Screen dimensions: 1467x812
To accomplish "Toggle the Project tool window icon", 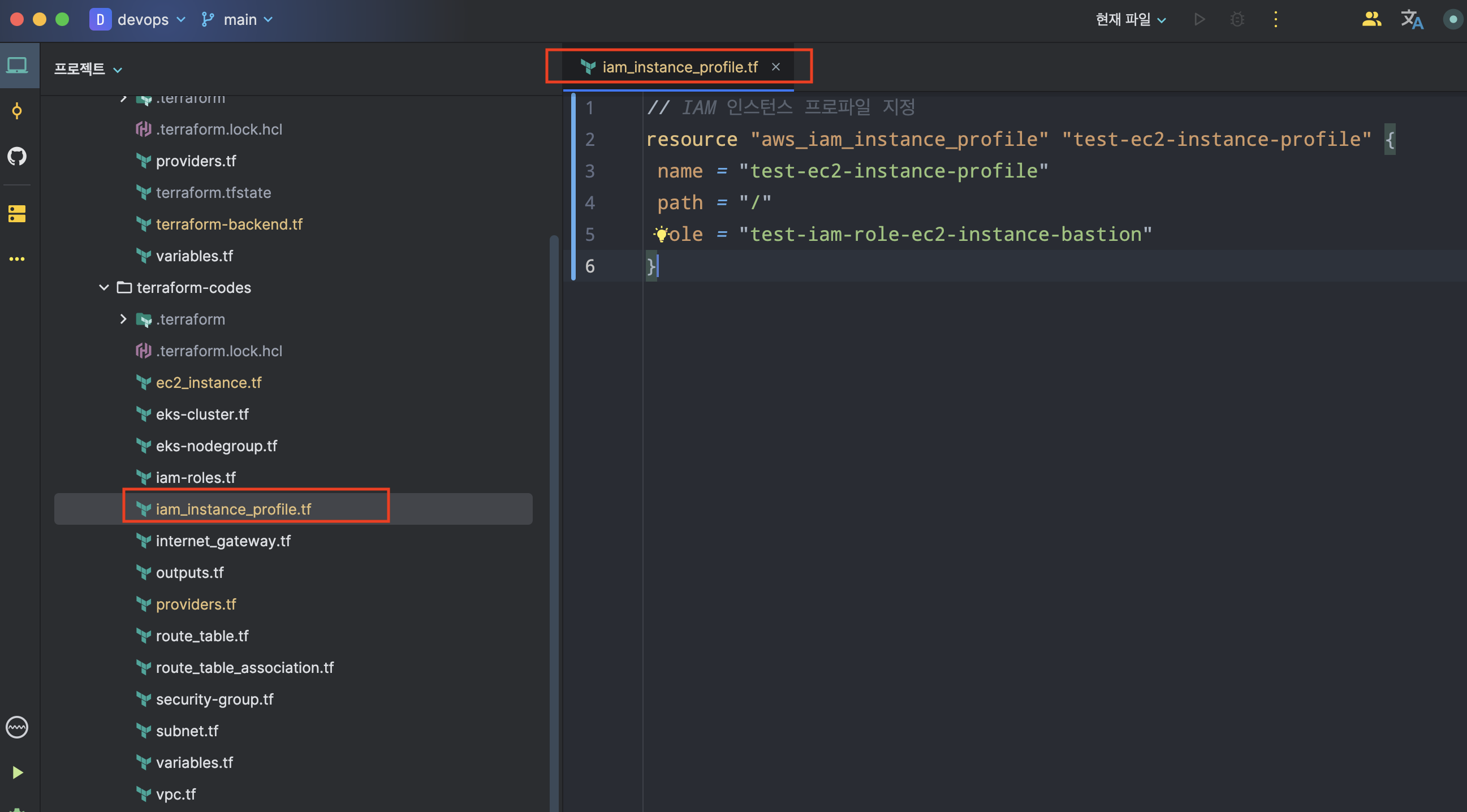I will (x=17, y=66).
